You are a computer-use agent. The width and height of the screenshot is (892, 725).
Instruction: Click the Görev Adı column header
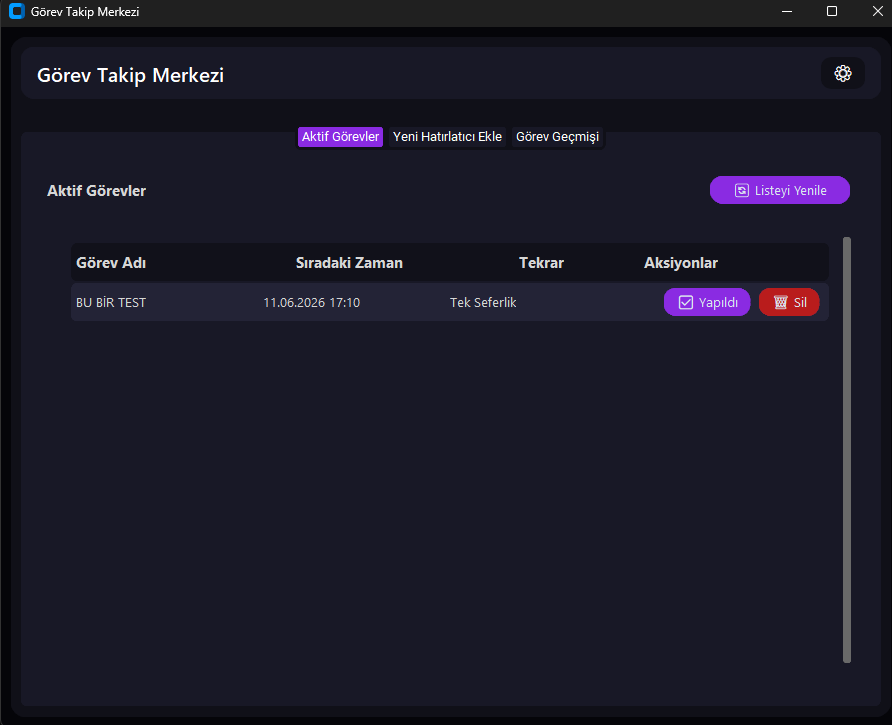112,263
